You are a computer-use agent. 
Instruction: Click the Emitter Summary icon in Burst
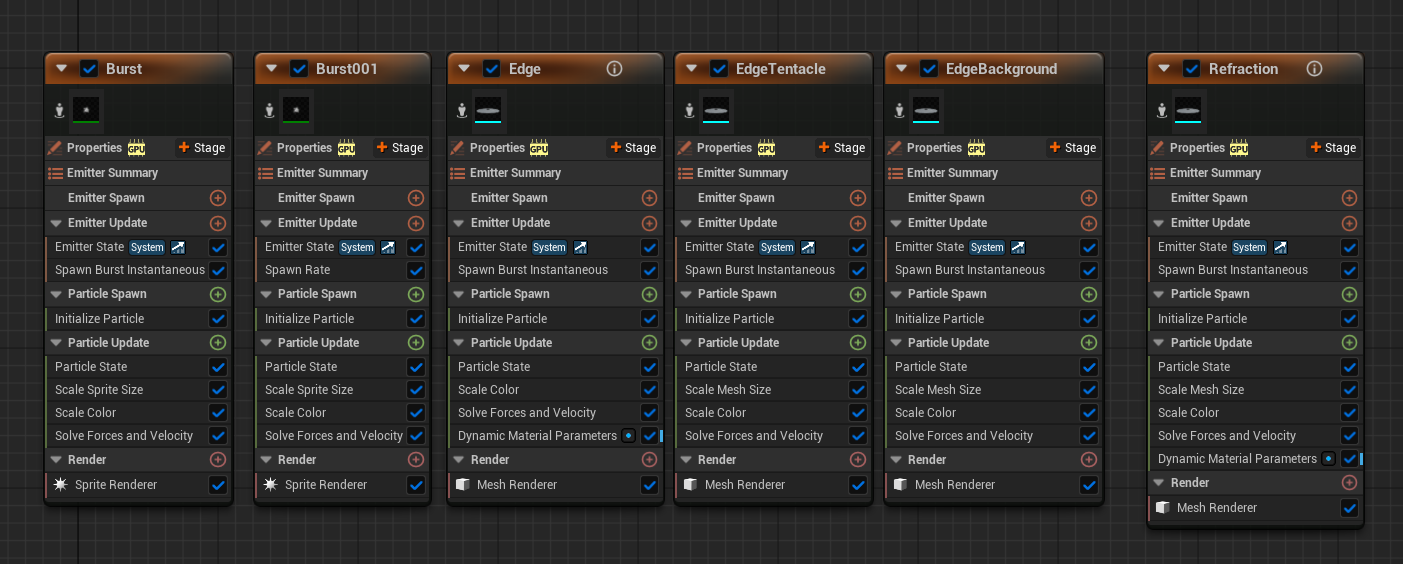click(56, 173)
